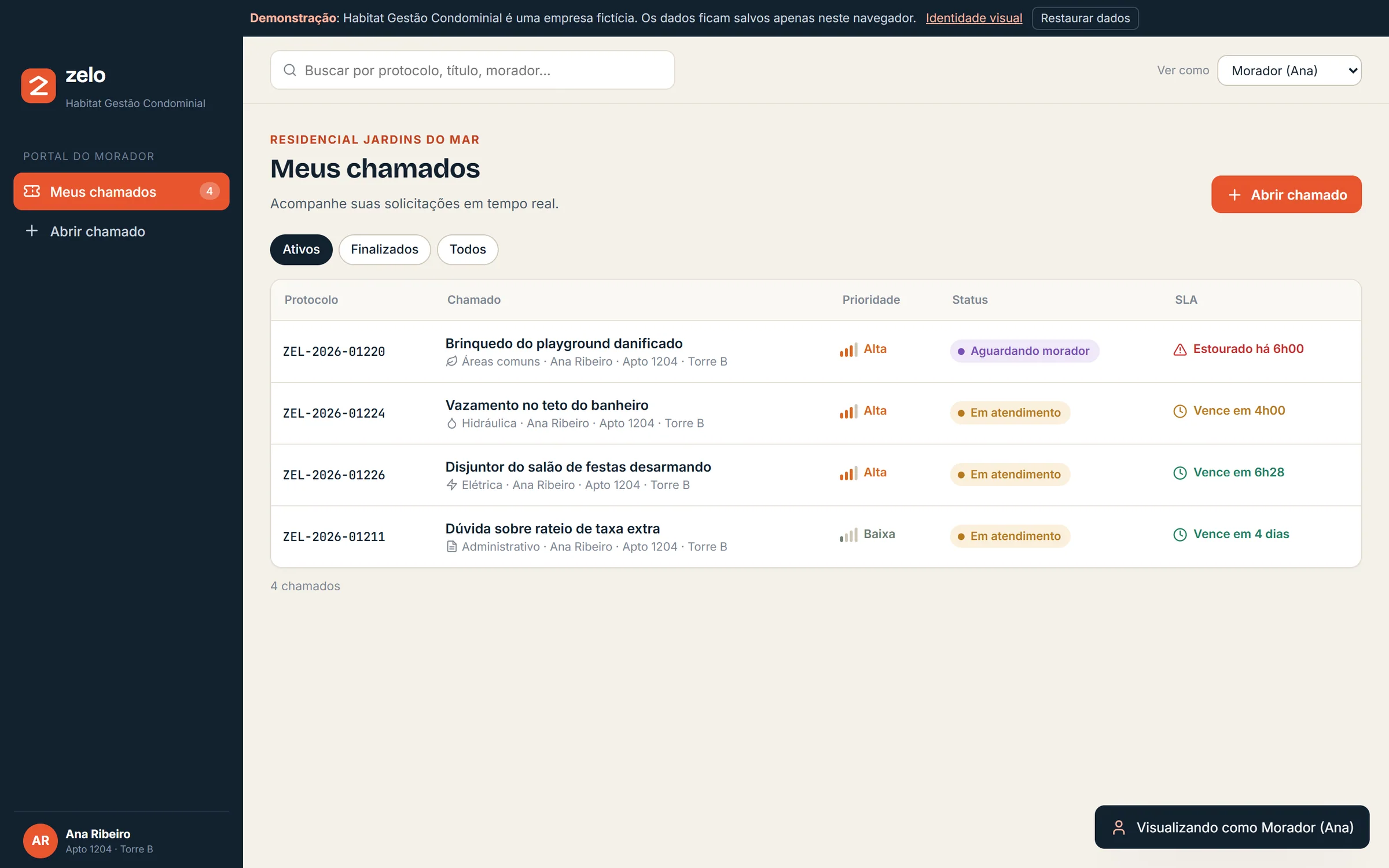The image size is (1389, 868).
Task: Open the Identidade visual link
Action: [x=974, y=18]
